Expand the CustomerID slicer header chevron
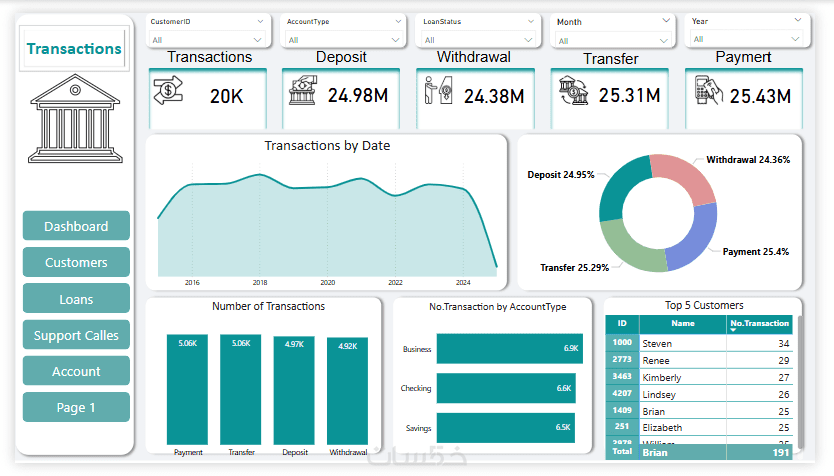The image size is (834, 476). (x=260, y=21)
